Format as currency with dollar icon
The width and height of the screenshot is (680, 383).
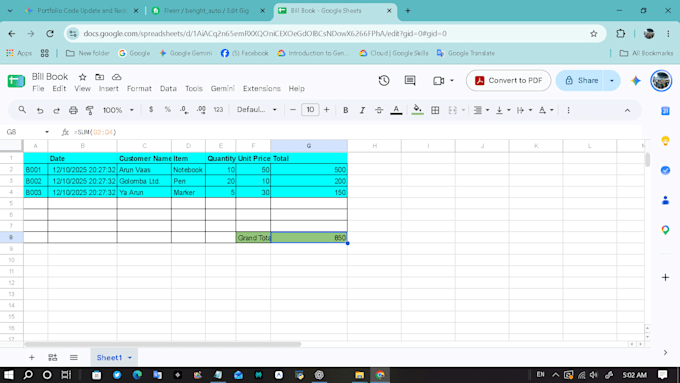(151, 110)
